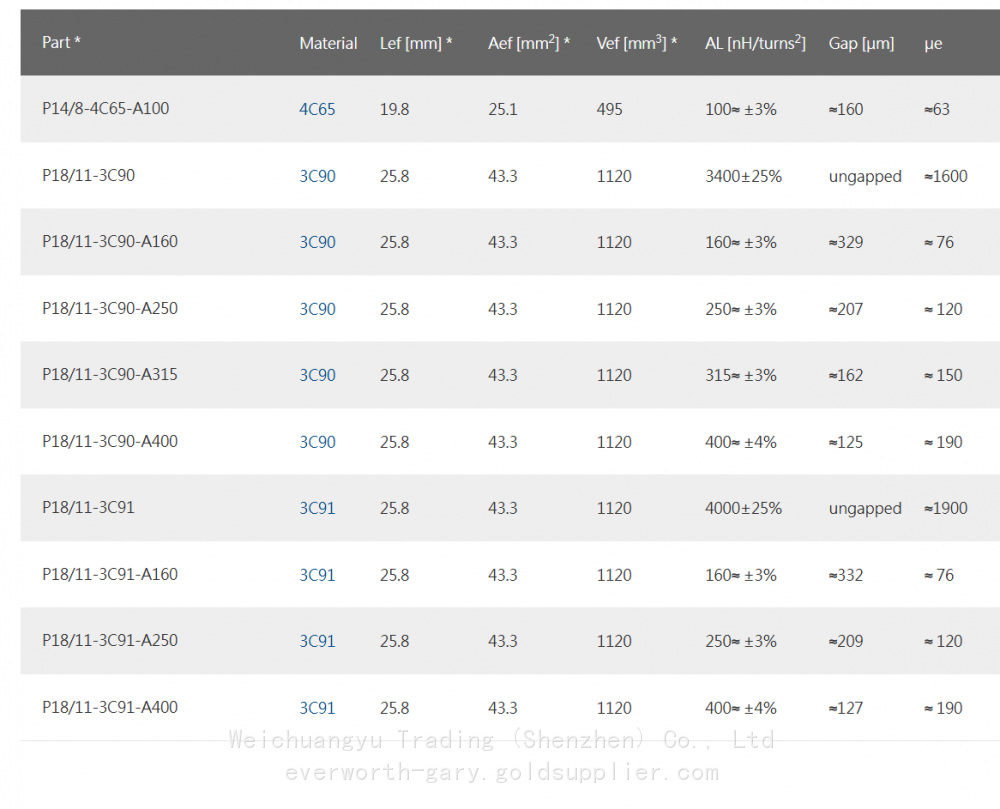Open 3C90 link in P18/11-3C90-A315 row
Screen dimensions: 1000x809
317,375
